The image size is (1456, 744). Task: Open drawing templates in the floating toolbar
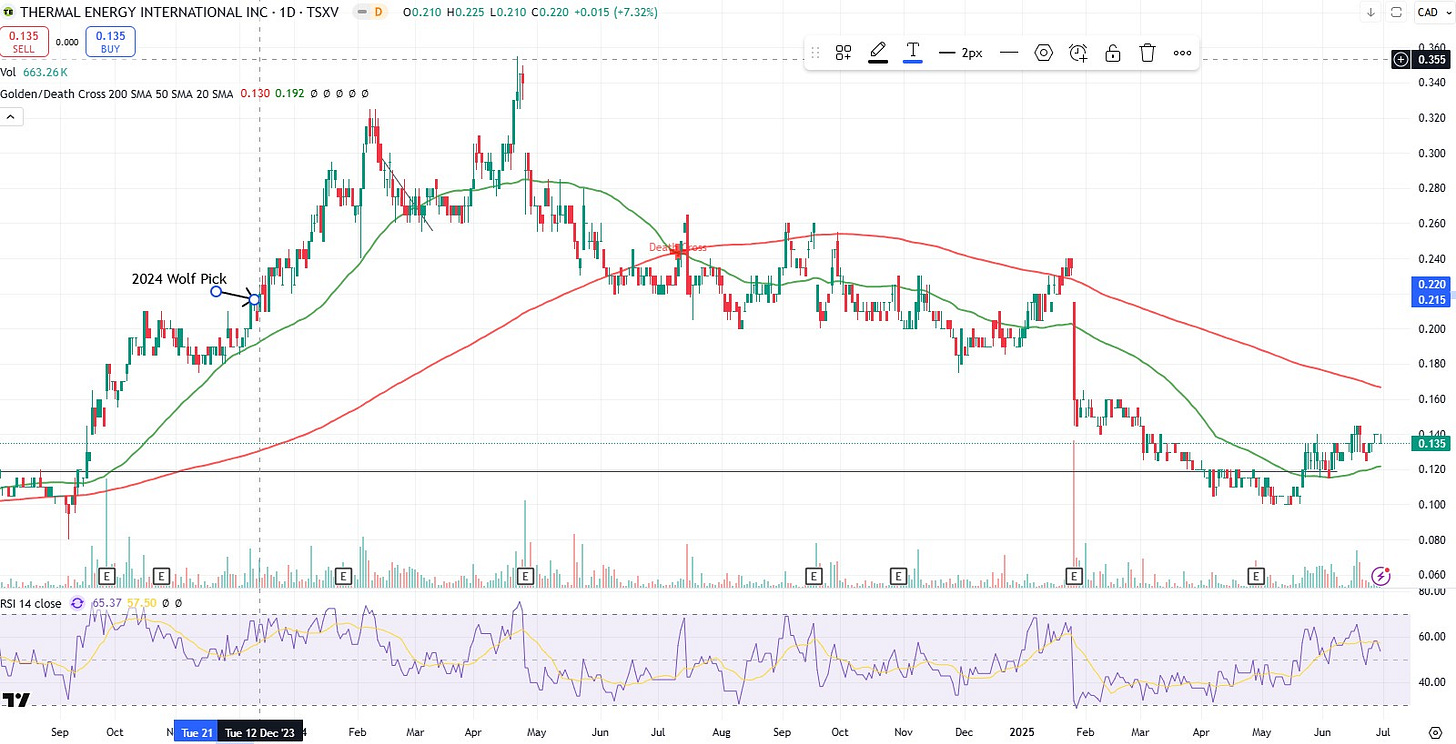[x=843, y=53]
